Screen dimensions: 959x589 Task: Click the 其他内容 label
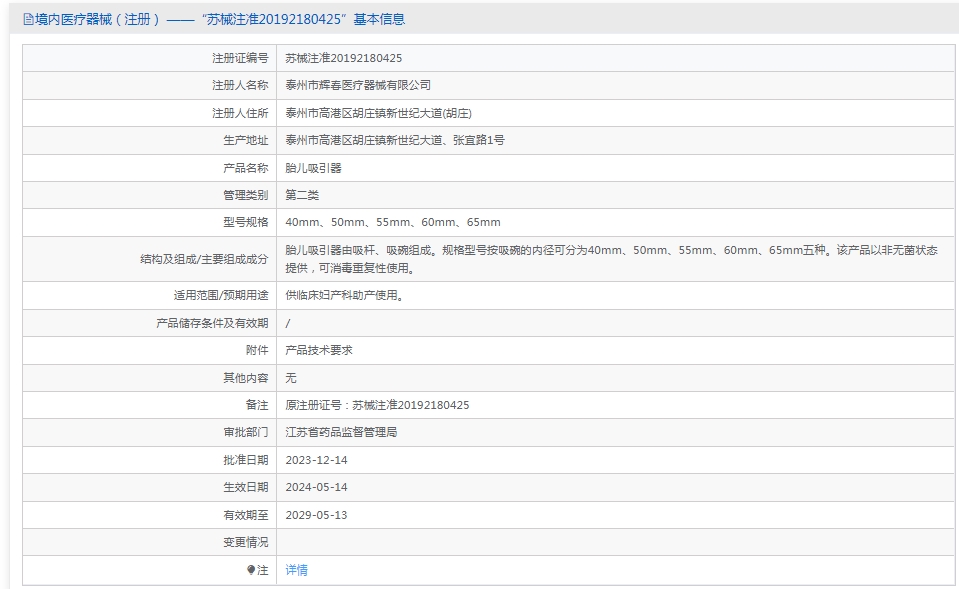(246, 378)
